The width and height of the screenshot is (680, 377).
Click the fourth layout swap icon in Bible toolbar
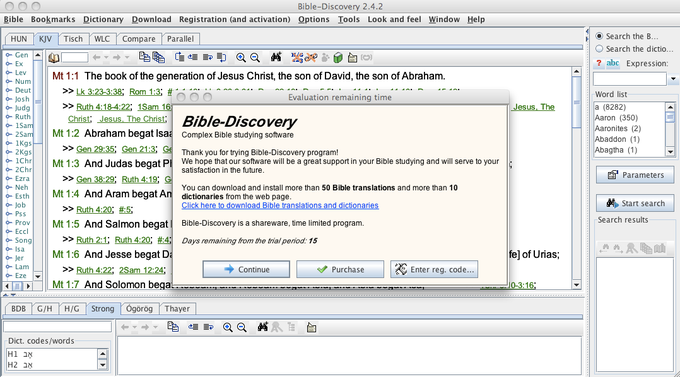(222, 57)
